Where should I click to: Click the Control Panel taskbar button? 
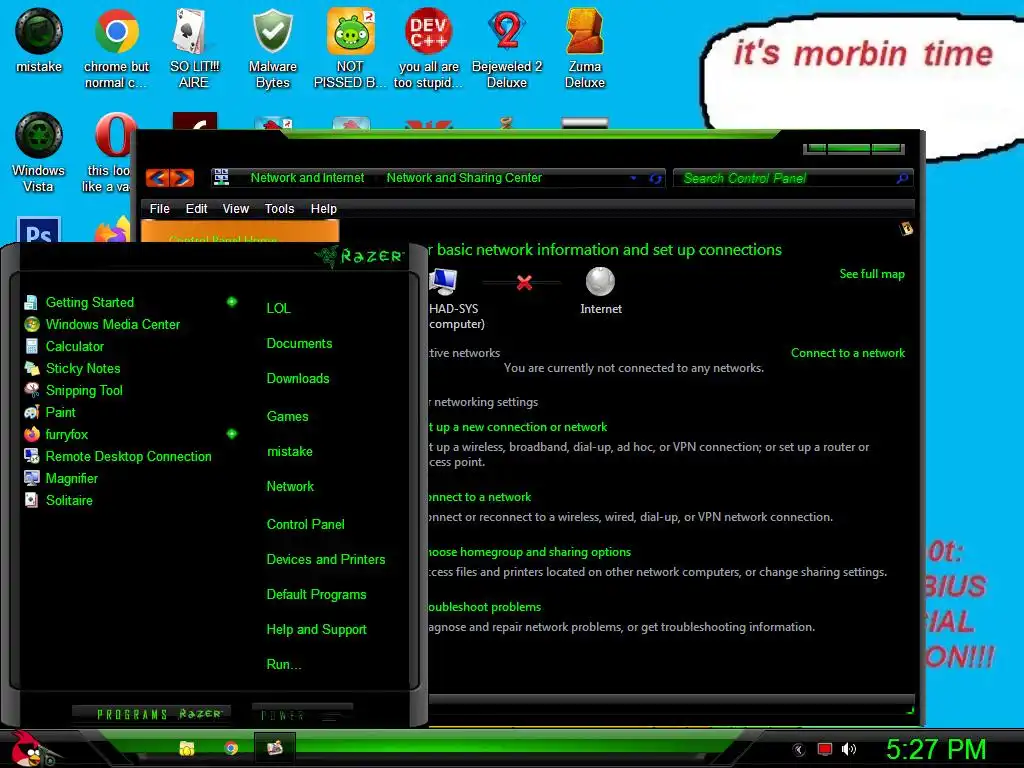tap(274, 748)
